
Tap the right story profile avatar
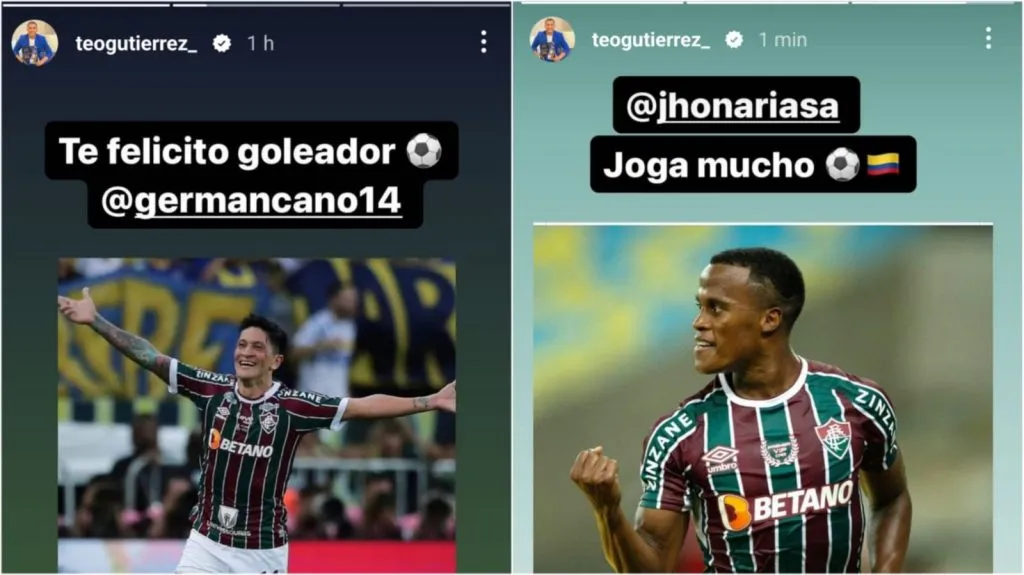click(552, 39)
